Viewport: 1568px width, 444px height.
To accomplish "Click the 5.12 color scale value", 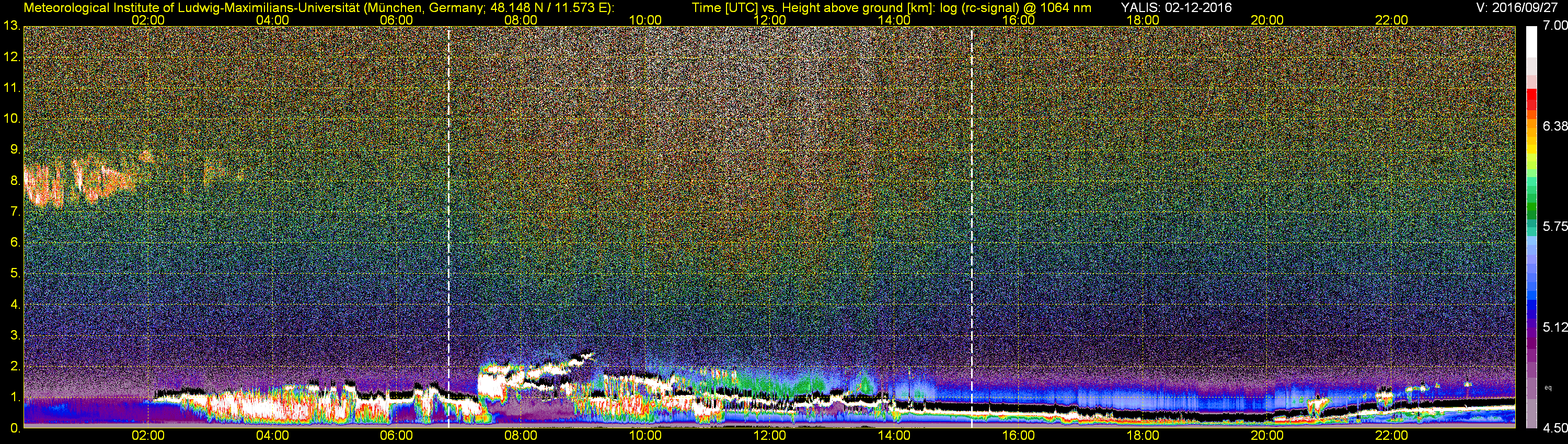I will click(1555, 327).
